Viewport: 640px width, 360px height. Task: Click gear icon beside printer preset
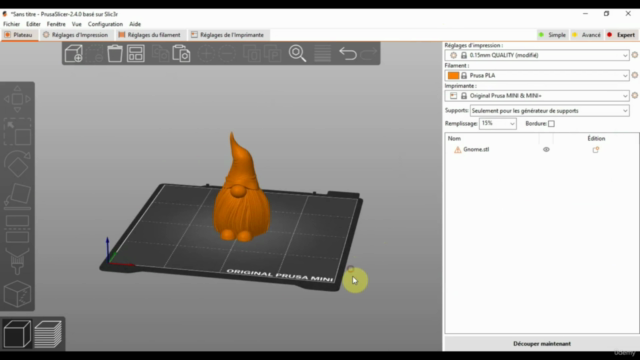tap(635, 96)
